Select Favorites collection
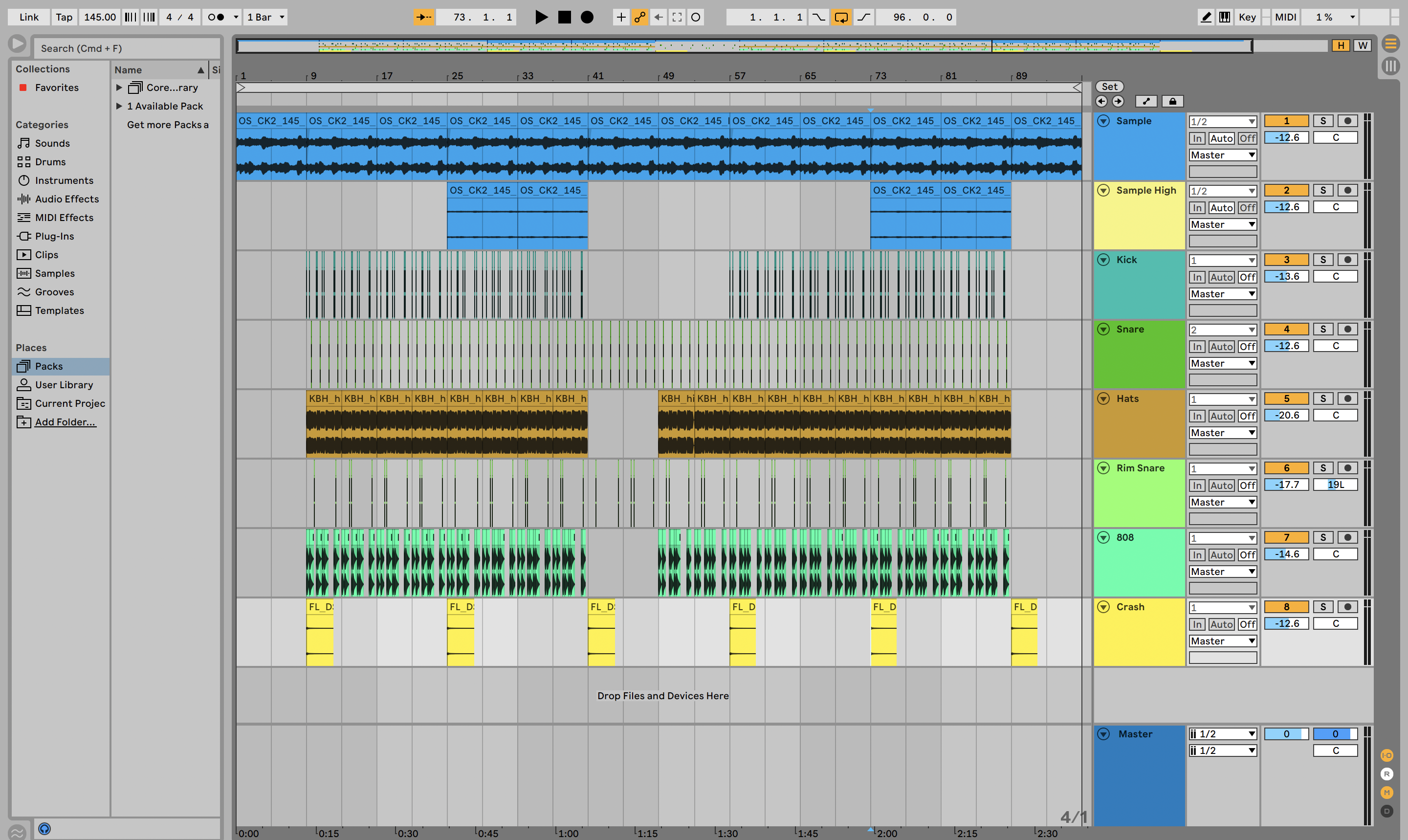 pos(57,87)
